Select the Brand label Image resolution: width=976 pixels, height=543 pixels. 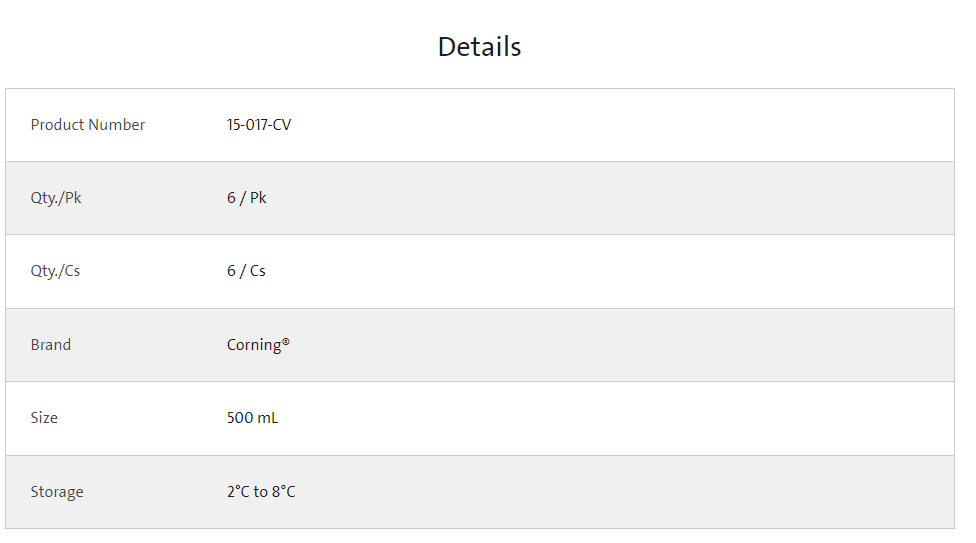click(50, 344)
